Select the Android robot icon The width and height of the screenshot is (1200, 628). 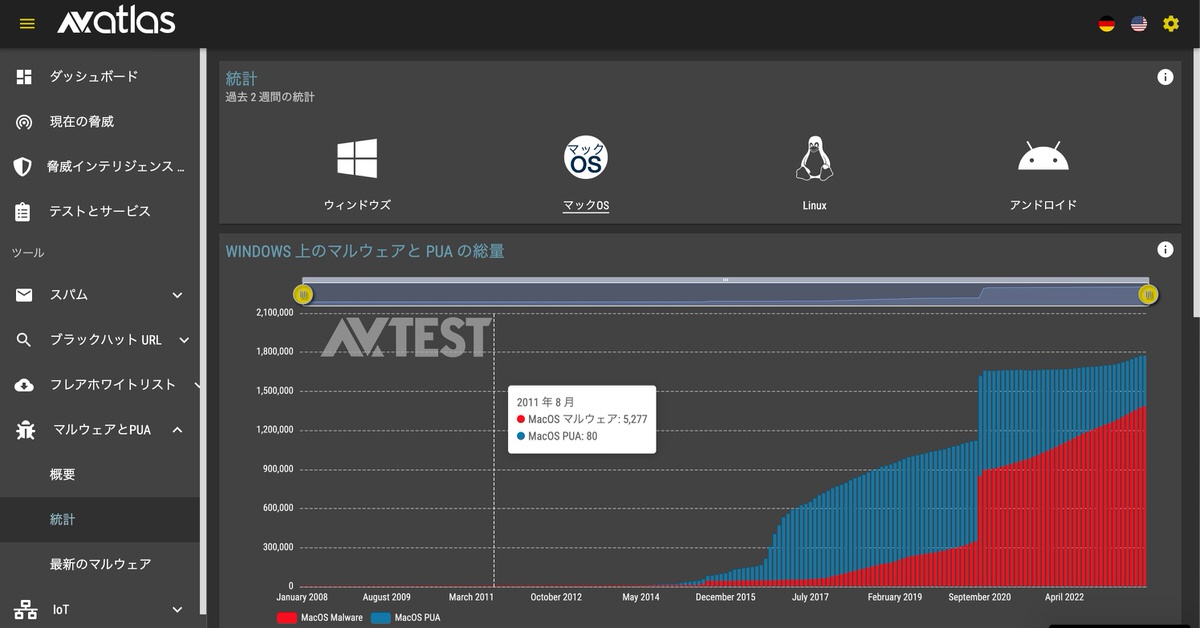pos(1043,156)
